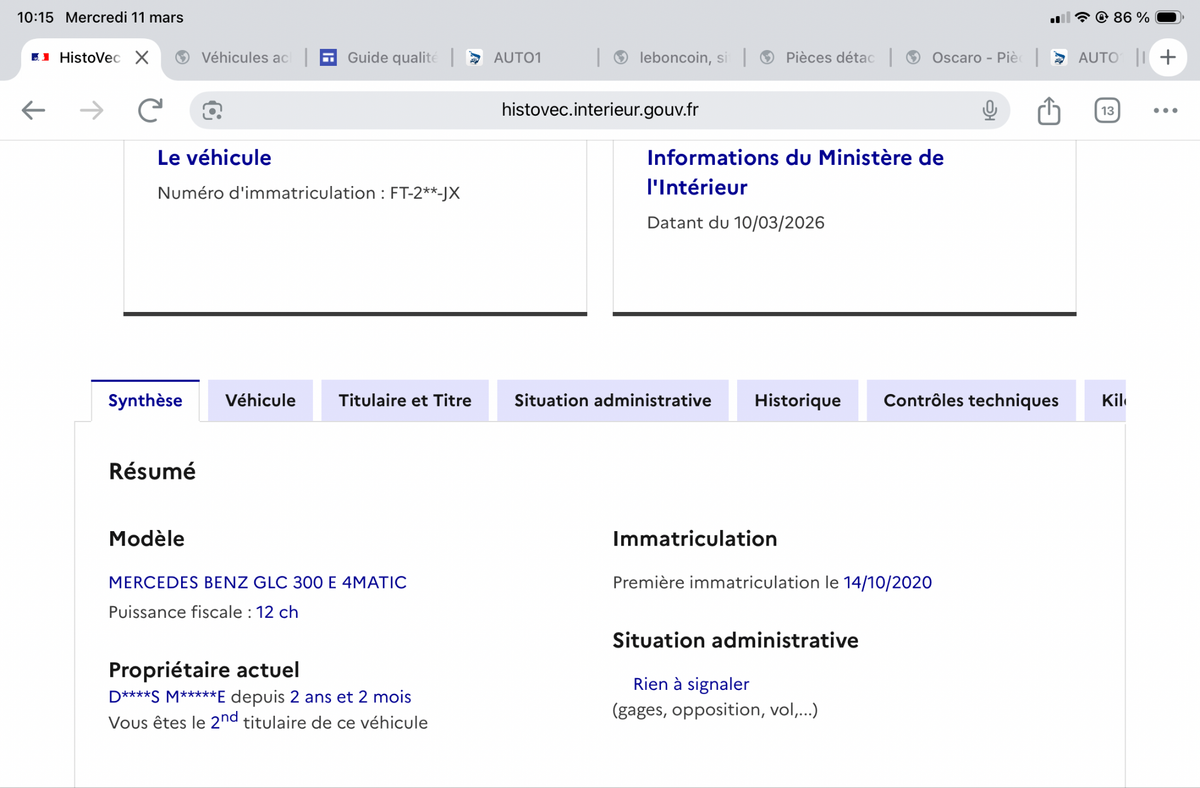
Task: Switch to the Véhicule tab
Action: (x=260, y=400)
